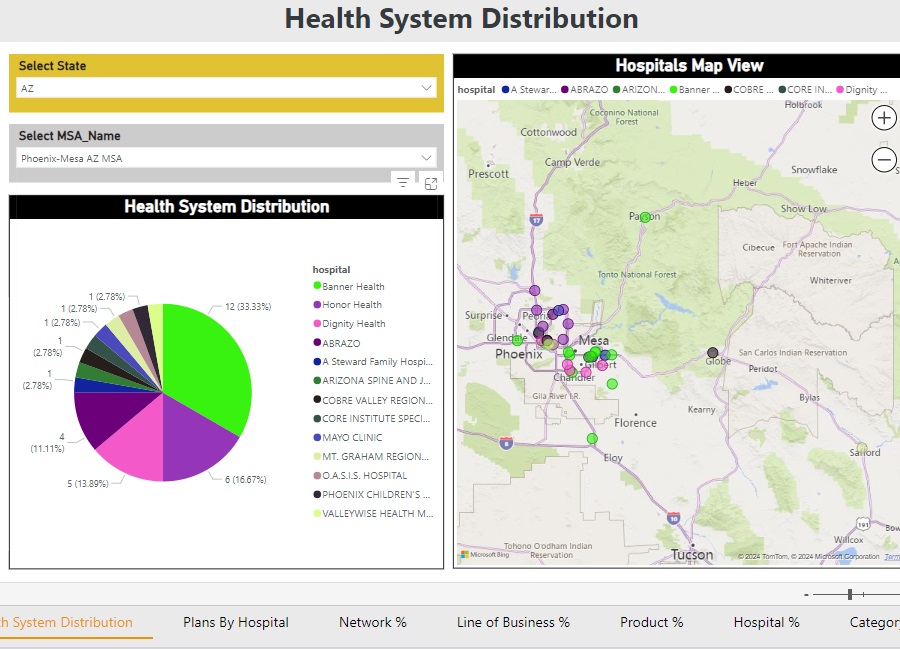Expand the Select State dropdown arrow
Screen dimensions: 900x649
click(426, 88)
